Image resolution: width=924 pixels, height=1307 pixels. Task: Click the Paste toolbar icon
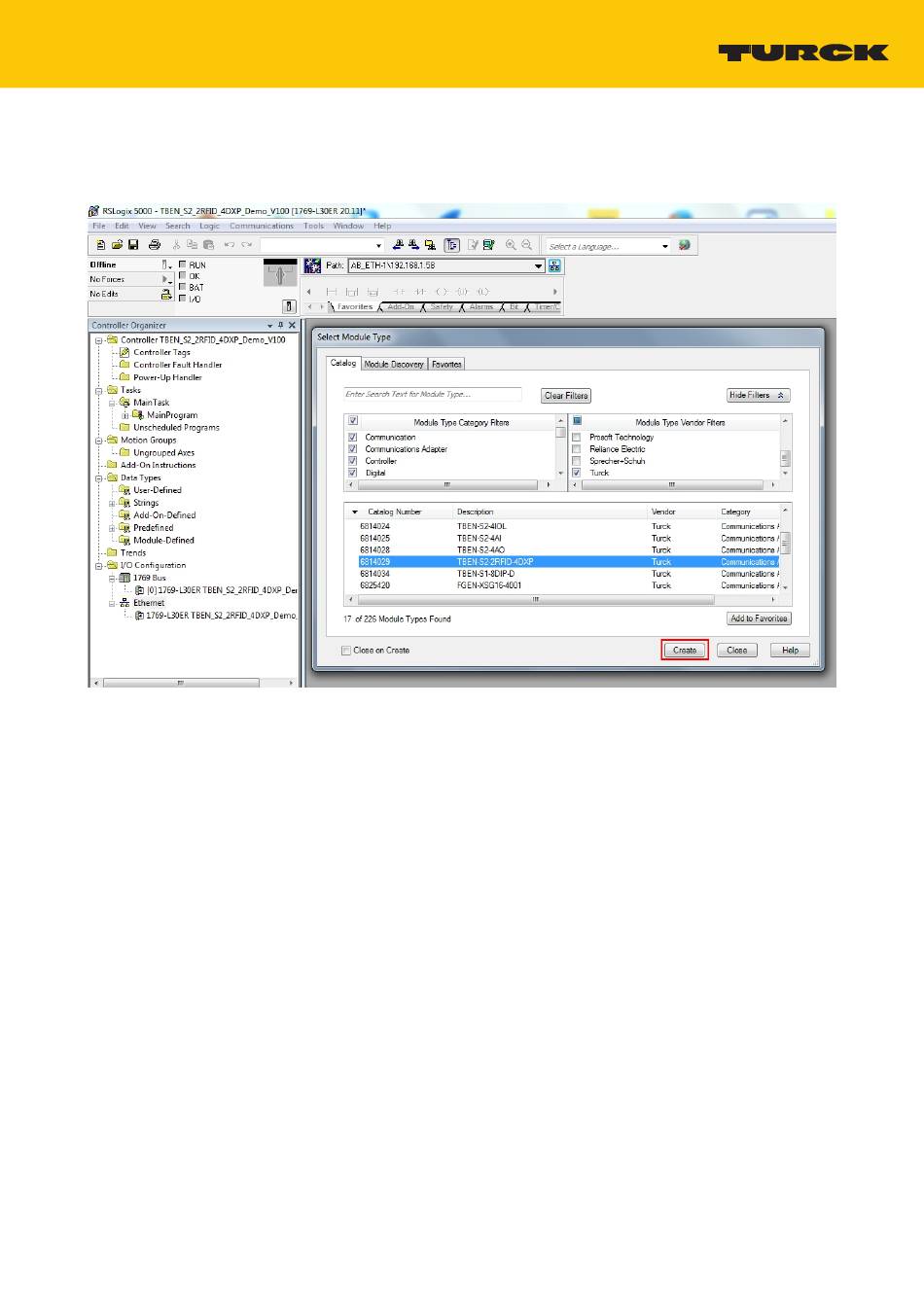coord(208,245)
